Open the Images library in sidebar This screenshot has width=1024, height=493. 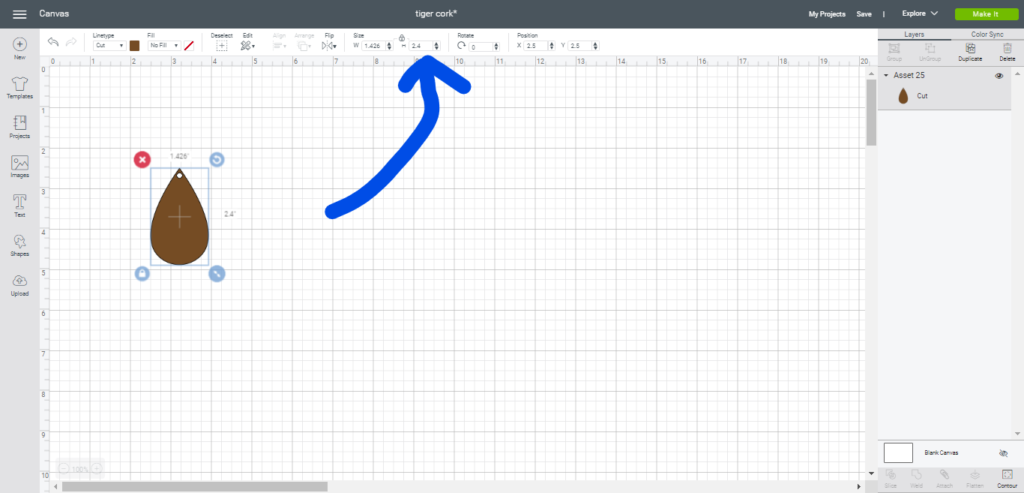[x=19, y=165]
